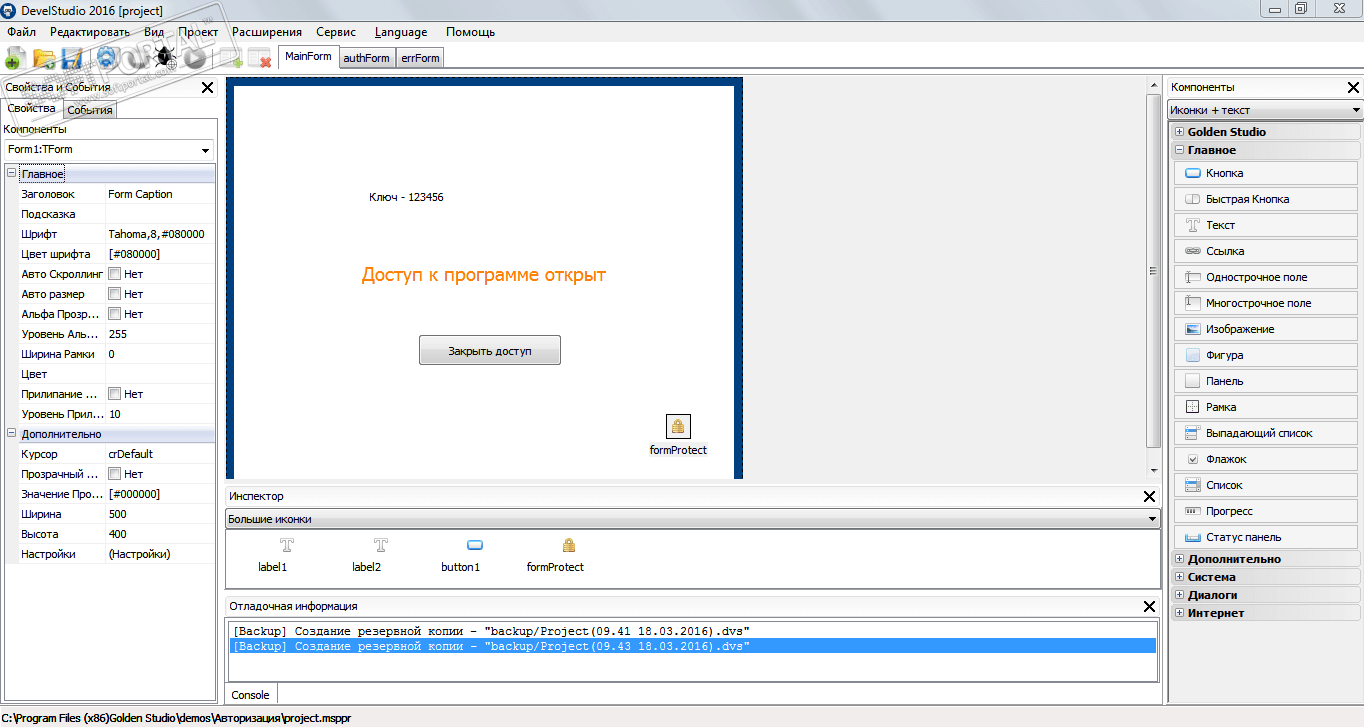Image resolution: width=1364 pixels, height=727 pixels.
Task: Click the bug debug toolbar icon
Action: coord(165,58)
